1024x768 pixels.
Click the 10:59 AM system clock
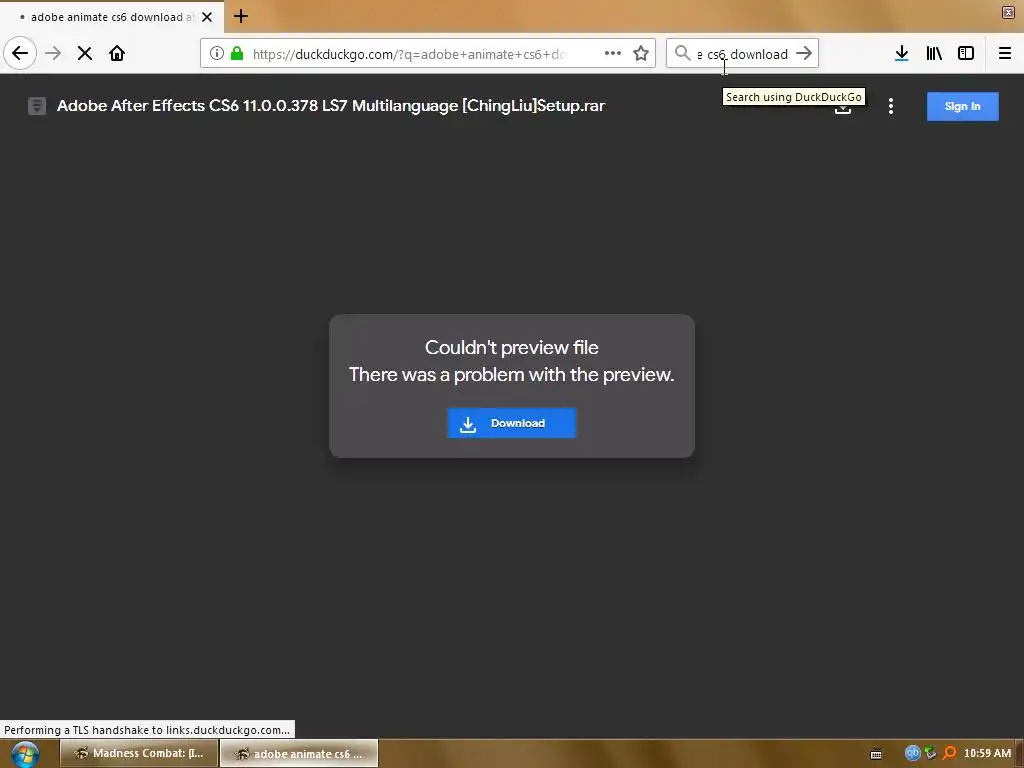987,753
